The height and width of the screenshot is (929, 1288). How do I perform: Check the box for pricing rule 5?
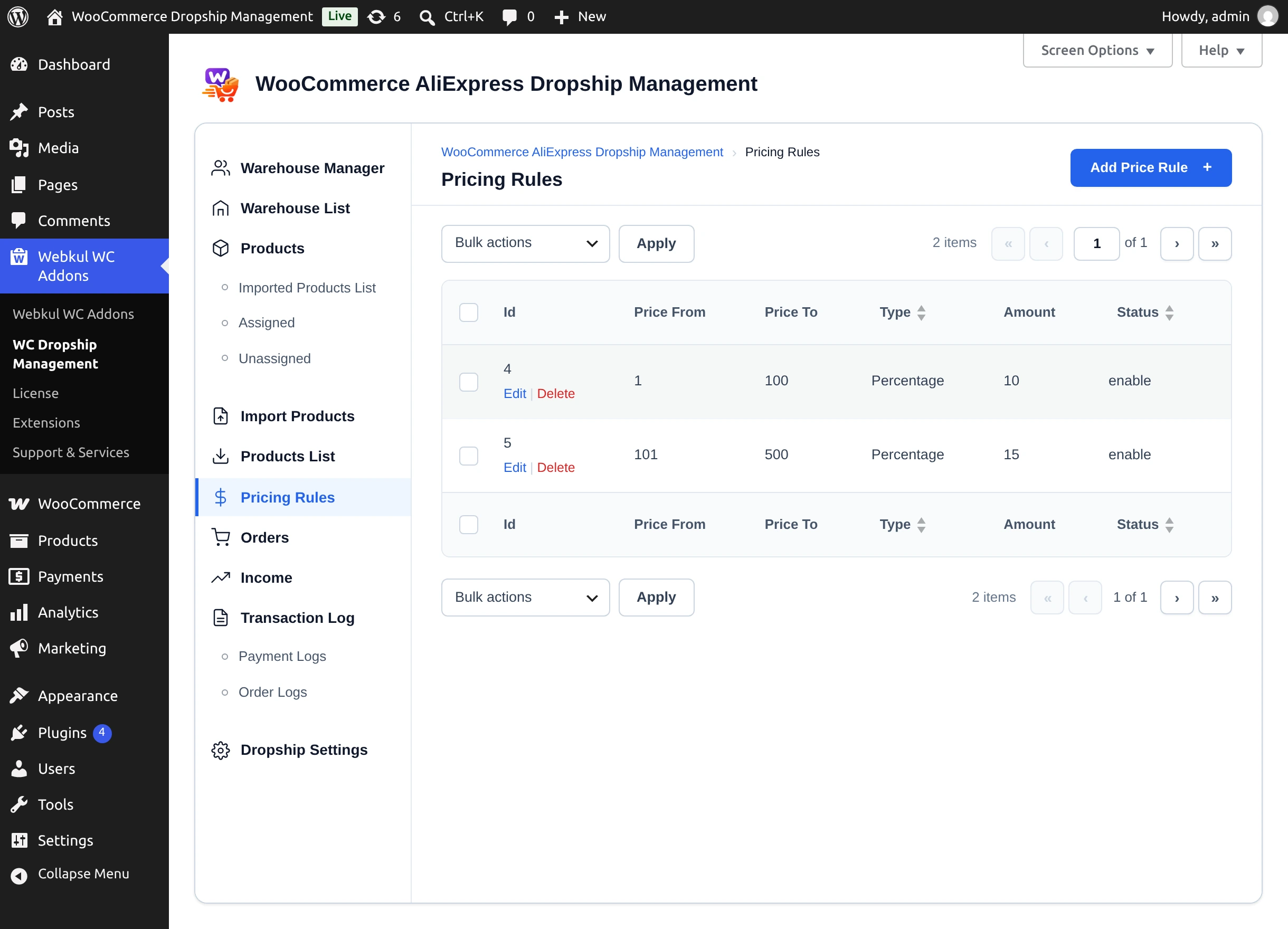(x=469, y=456)
